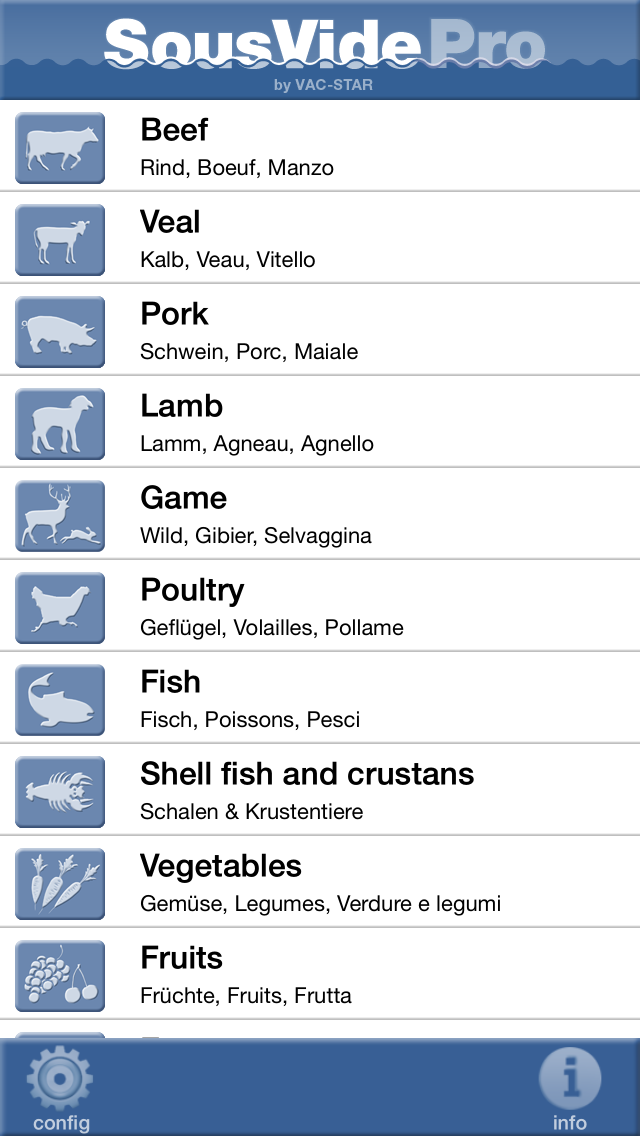Open the lamb icon category

pyautogui.click(x=60, y=424)
